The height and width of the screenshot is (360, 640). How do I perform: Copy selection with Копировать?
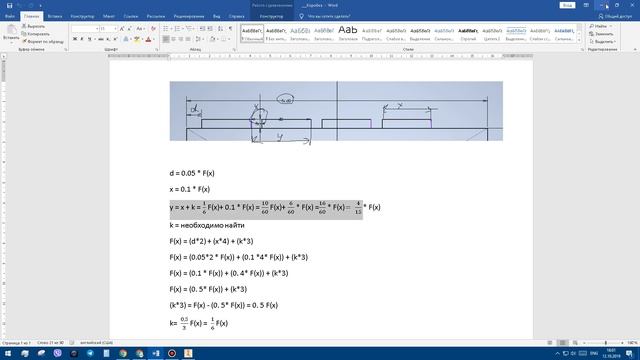(x=36, y=34)
